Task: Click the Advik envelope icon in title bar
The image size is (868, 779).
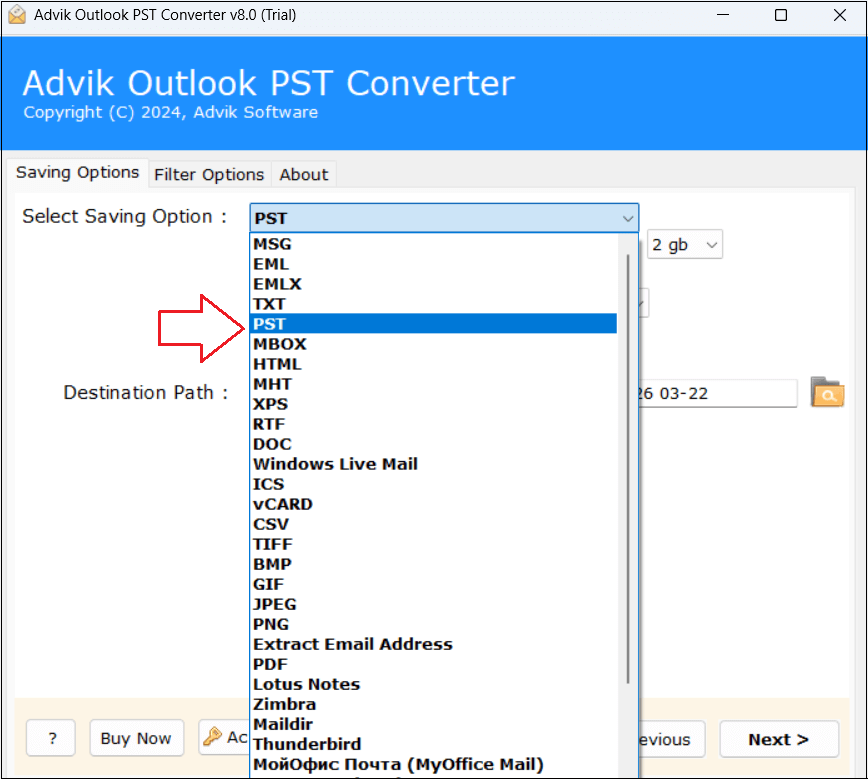Action: (15, 15)
